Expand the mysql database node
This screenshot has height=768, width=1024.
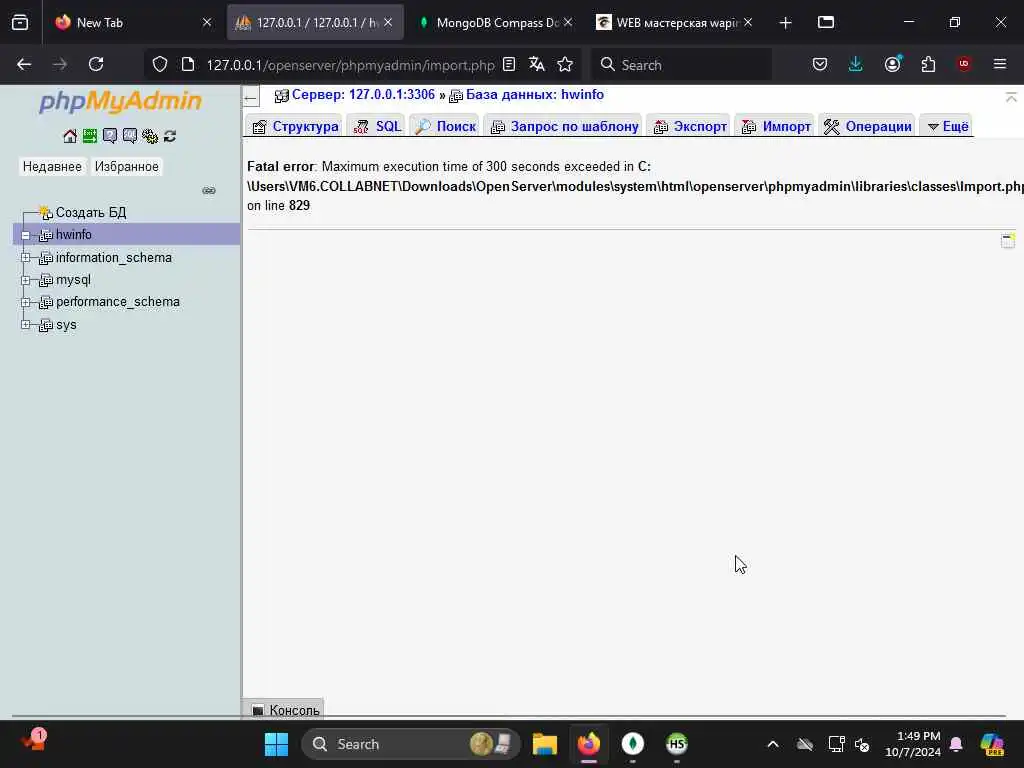pyautogui.click(x=25, y=280)
